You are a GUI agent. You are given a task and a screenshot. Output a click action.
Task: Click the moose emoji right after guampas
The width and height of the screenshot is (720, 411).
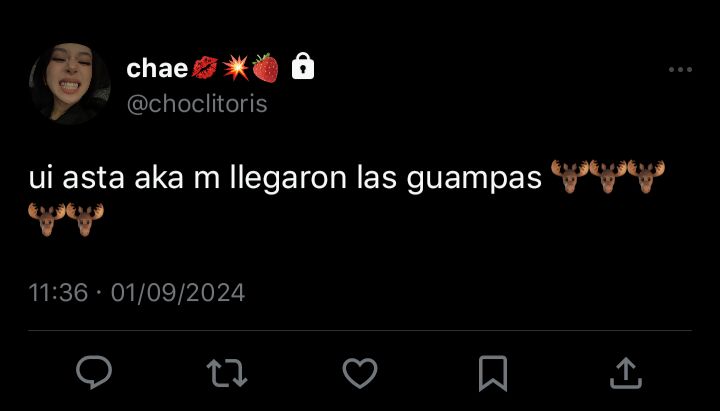570,176
